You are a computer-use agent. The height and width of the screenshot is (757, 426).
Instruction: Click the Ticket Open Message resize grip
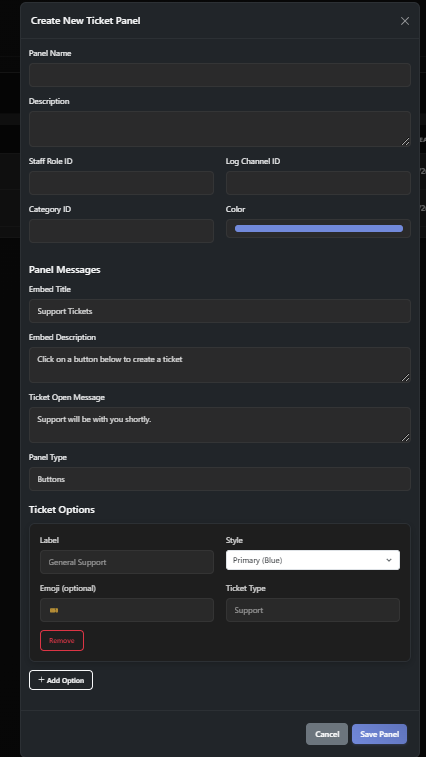[405, 437]
